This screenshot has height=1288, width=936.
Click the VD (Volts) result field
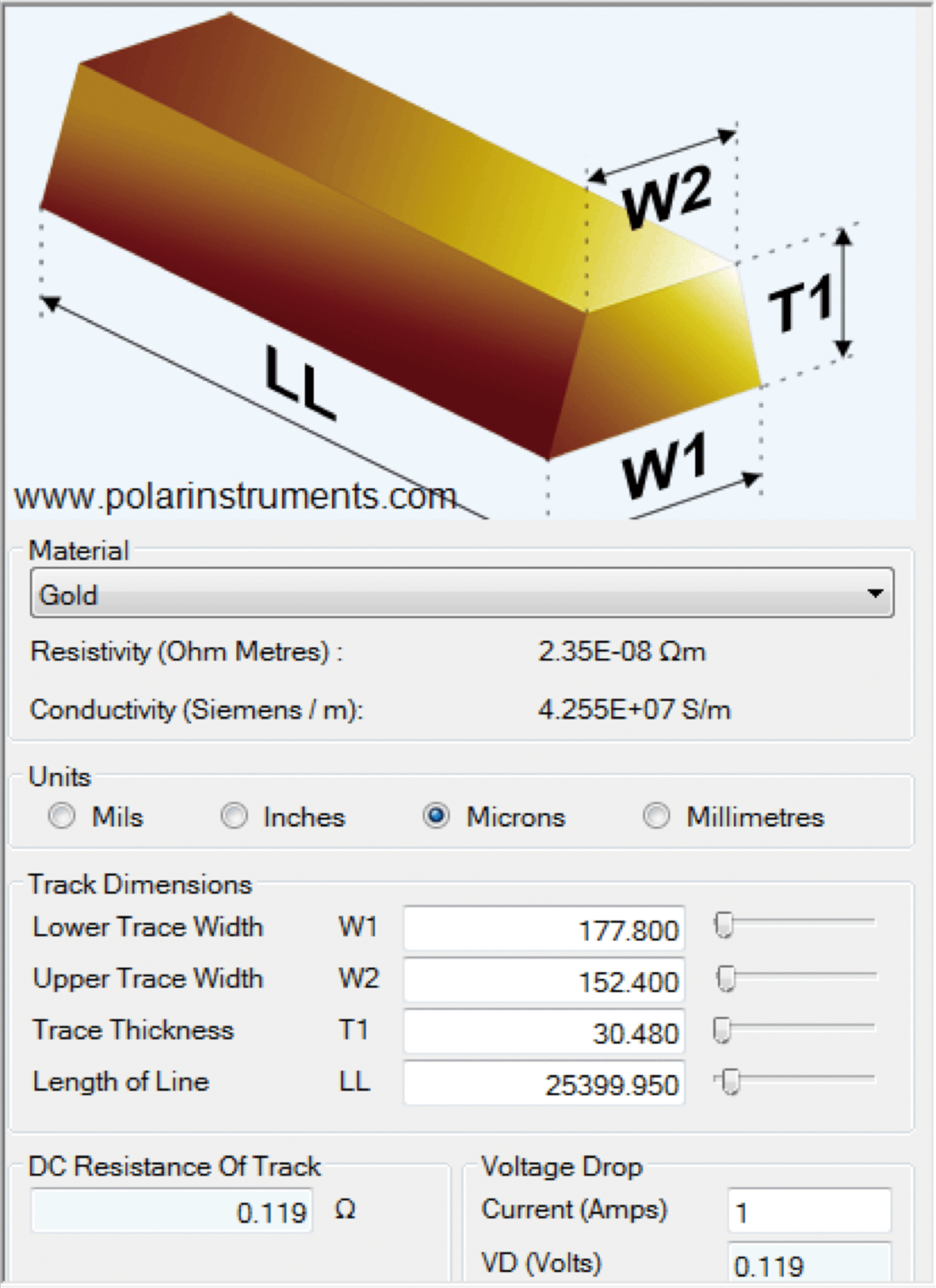pyautogui.click(x=808, y=1264)
